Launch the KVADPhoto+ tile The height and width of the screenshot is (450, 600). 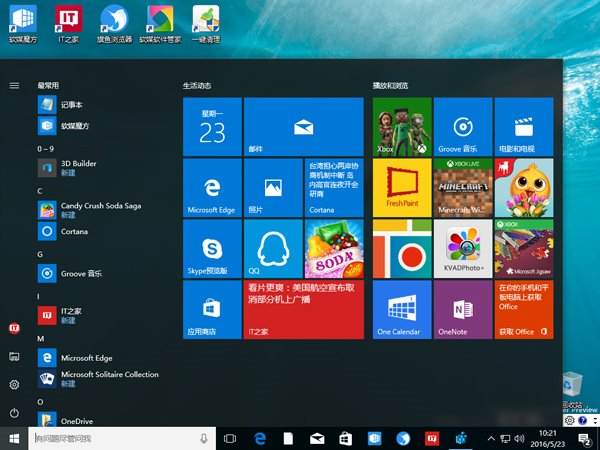click(x=463, y=248)
